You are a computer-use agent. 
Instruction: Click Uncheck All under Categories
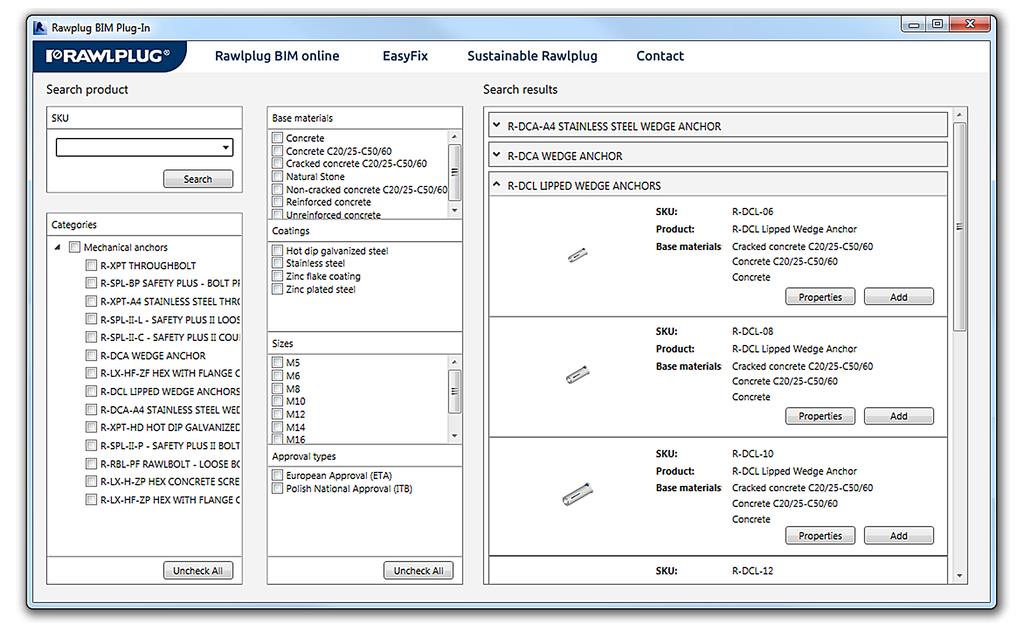[198, 570]
